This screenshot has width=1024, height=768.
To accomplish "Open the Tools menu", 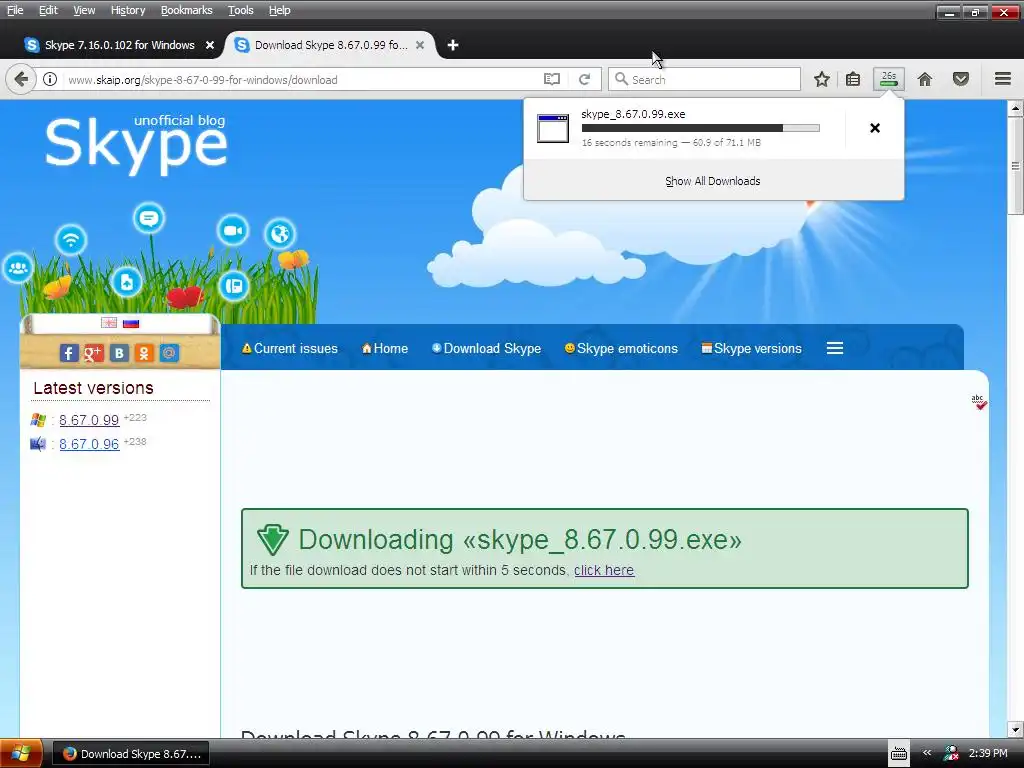I will [x=240, y=10].
